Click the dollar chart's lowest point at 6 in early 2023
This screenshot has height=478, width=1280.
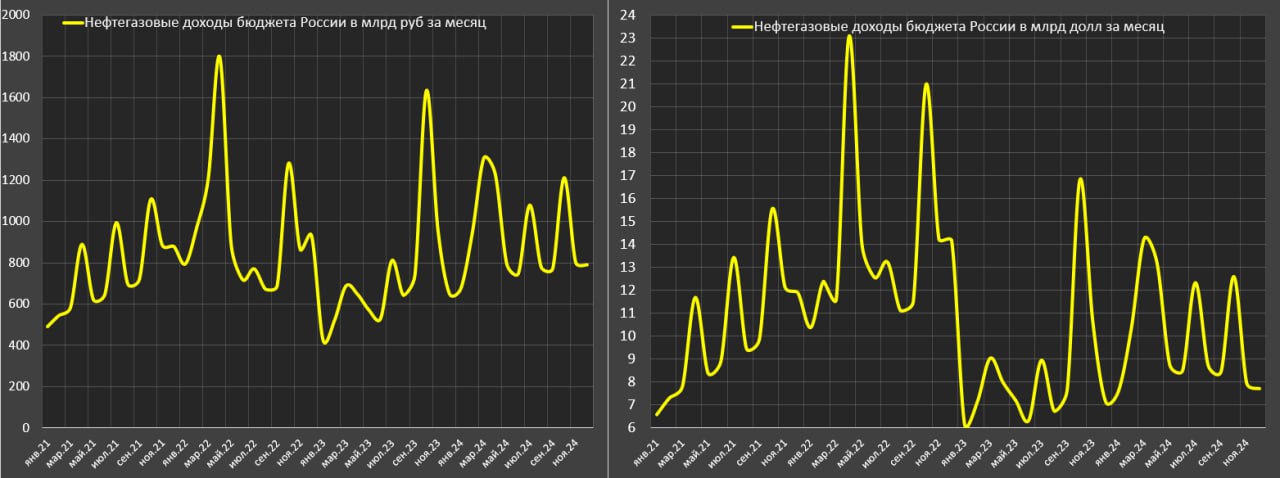[x=966, y=427]
